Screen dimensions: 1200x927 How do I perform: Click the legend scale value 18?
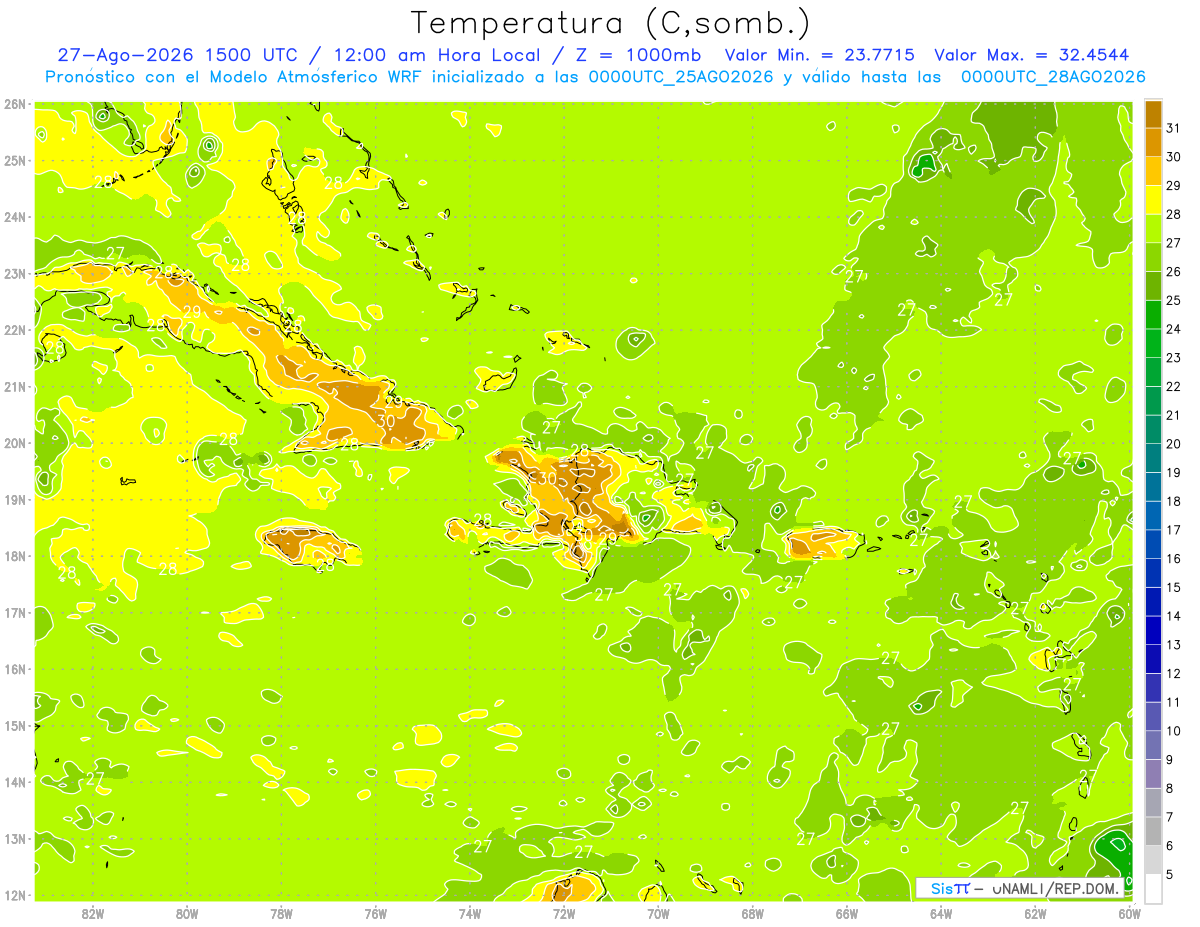pyautogui.click(x=1173, y=501)
